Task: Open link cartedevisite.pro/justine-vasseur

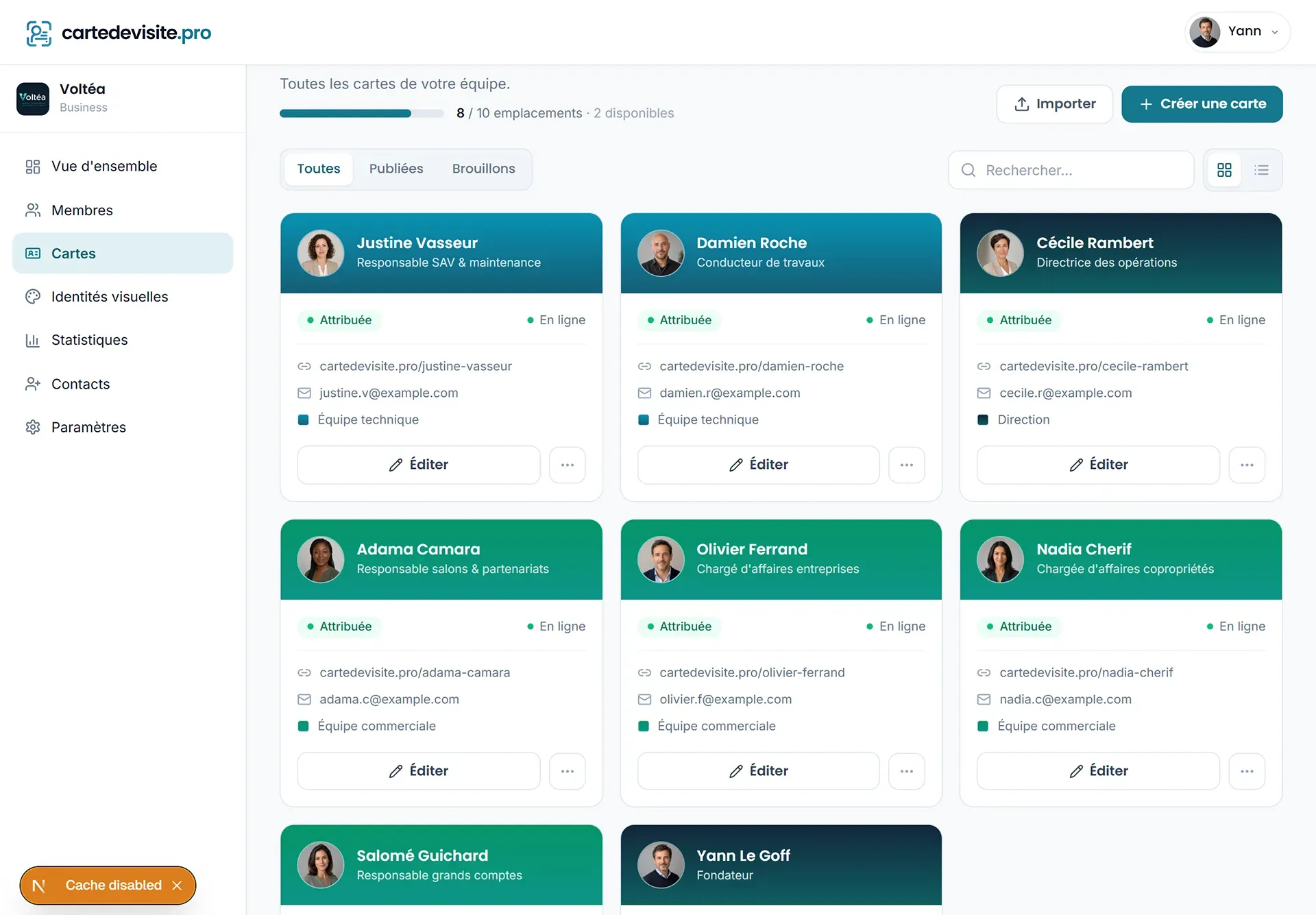Action: click(x=415, y=367)
